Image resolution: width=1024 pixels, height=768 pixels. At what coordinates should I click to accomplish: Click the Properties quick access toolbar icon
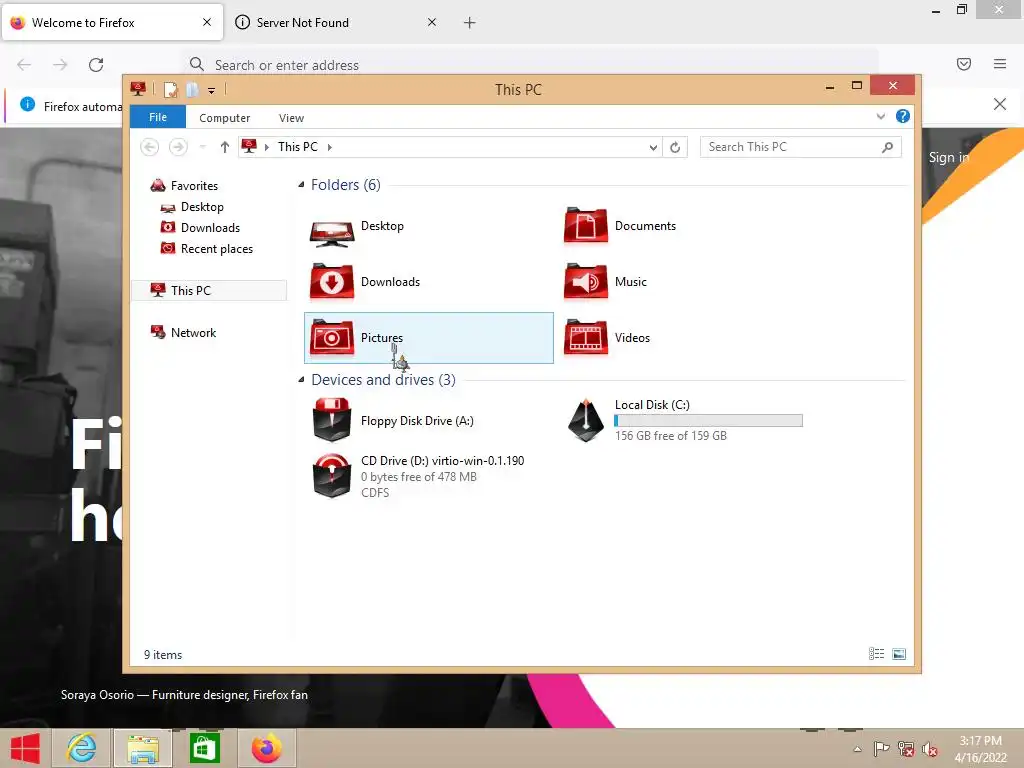tap(170, 89)
